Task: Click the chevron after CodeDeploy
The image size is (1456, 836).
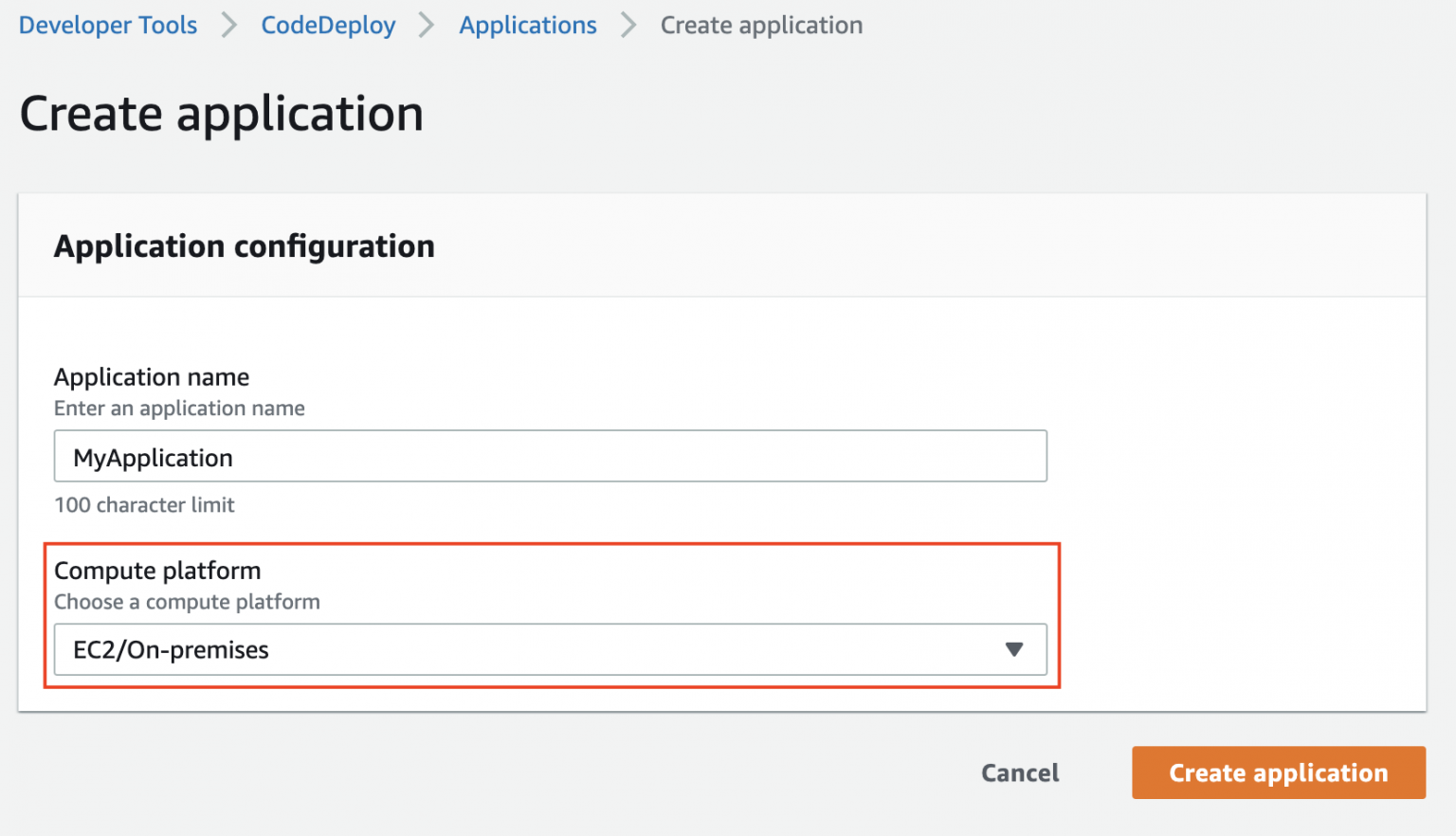Action: point(426,26)
